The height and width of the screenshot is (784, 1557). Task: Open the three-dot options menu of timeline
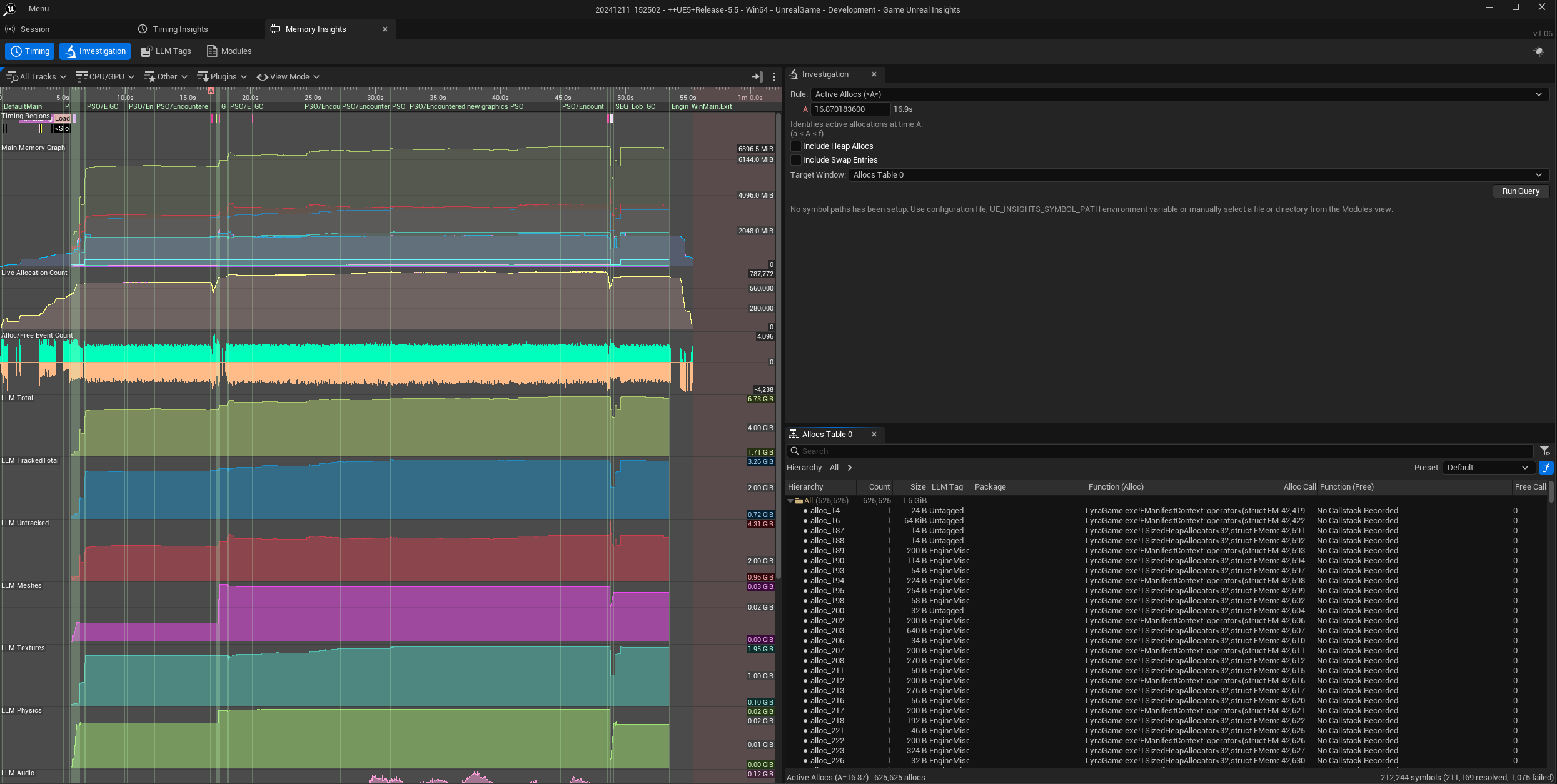[x=774, y=77]
